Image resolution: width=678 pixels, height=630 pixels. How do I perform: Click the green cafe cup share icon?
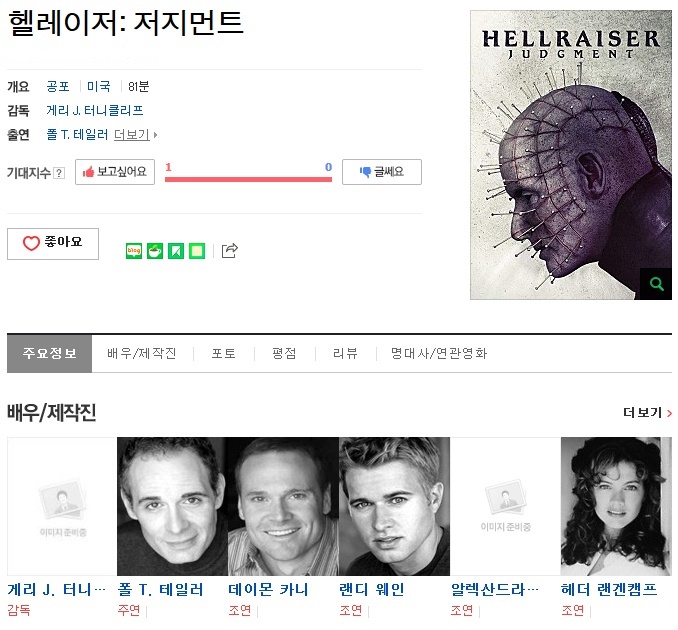(155, 251)
